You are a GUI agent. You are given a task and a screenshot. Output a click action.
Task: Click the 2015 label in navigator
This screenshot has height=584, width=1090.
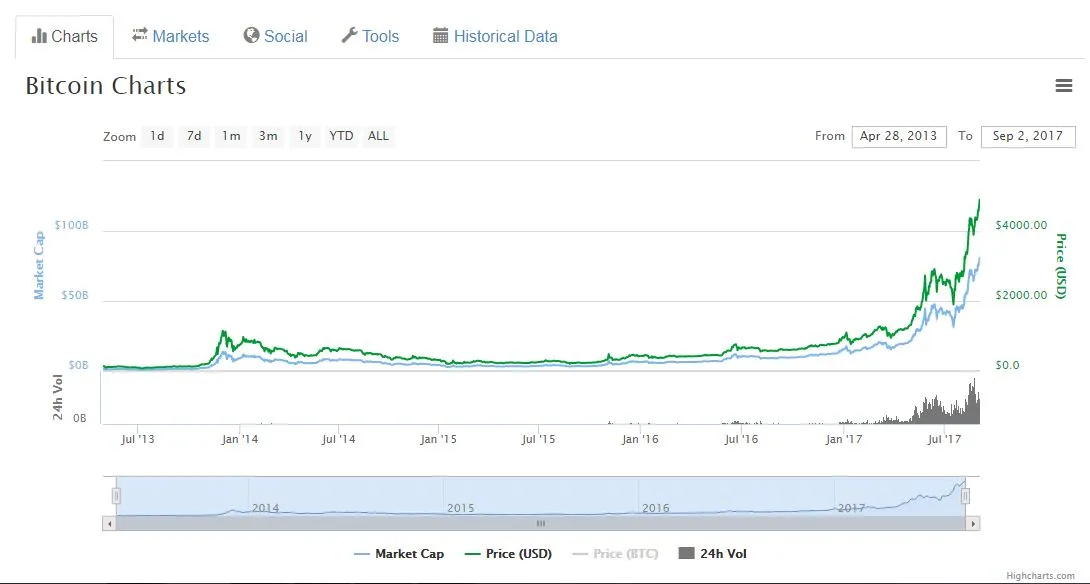460,508
